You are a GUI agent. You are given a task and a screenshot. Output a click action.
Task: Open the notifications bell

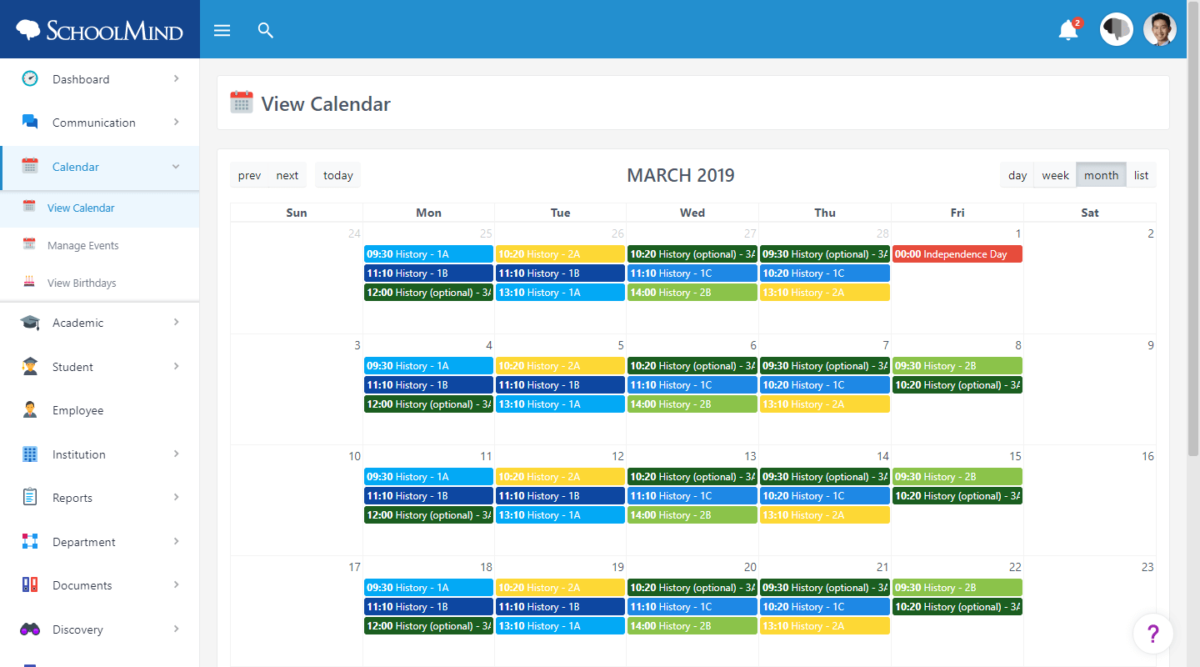click(x=1069, y=30)
